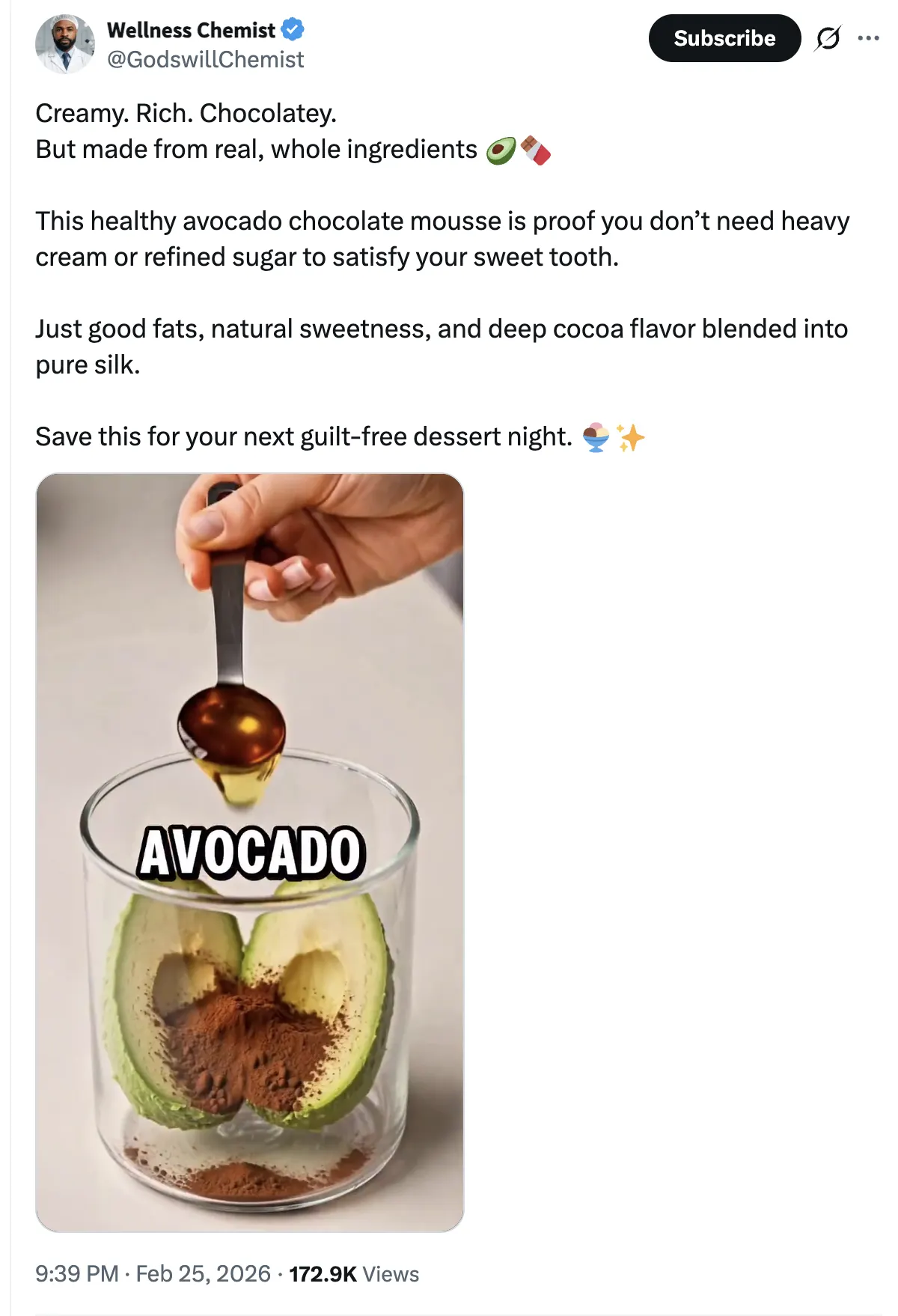Click the 'Save this for your next' line
Screen dimensions: 898x1316
pyautogui.click(x=304, y=436)
